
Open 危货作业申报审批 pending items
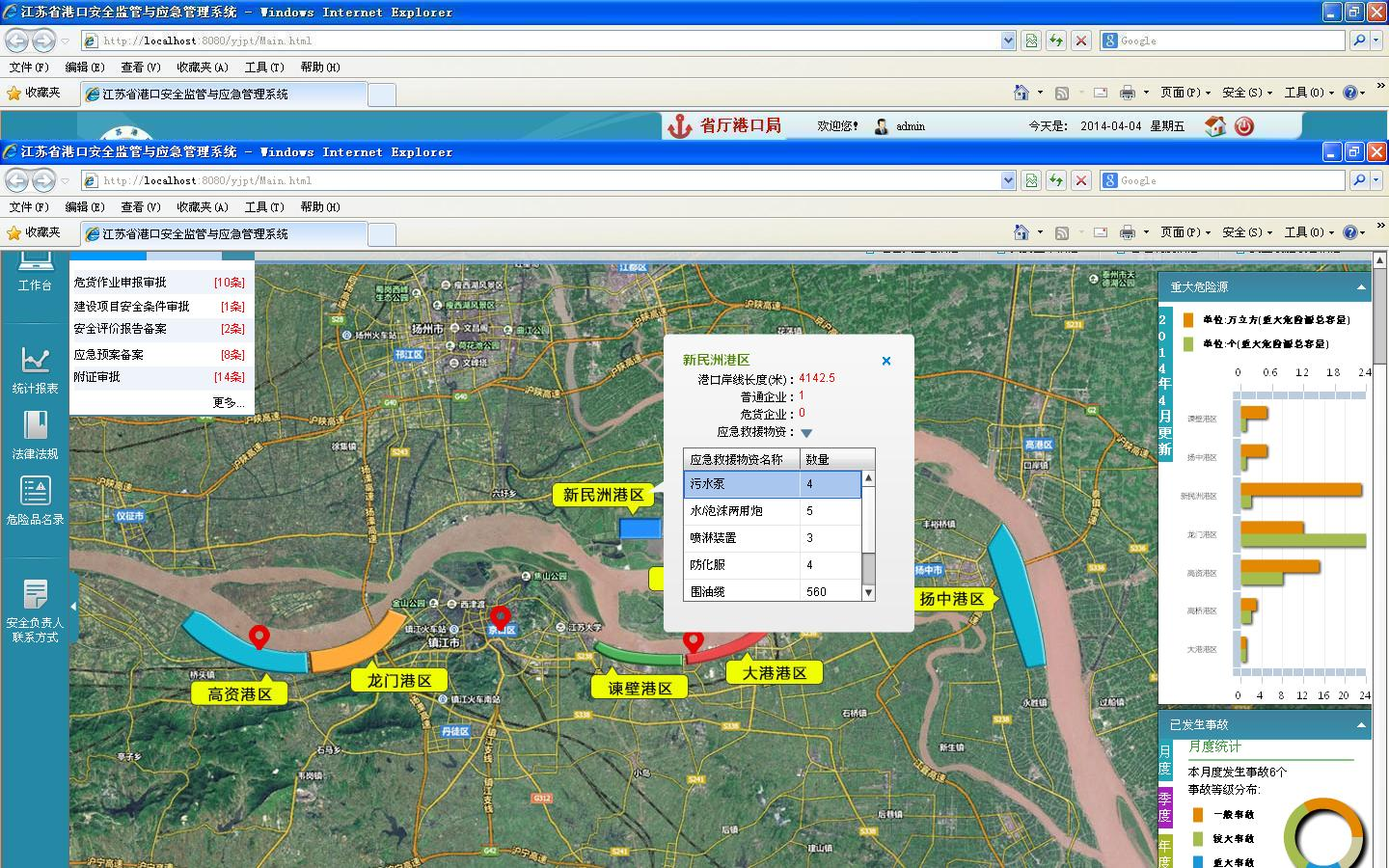click(x=121, y=283)
